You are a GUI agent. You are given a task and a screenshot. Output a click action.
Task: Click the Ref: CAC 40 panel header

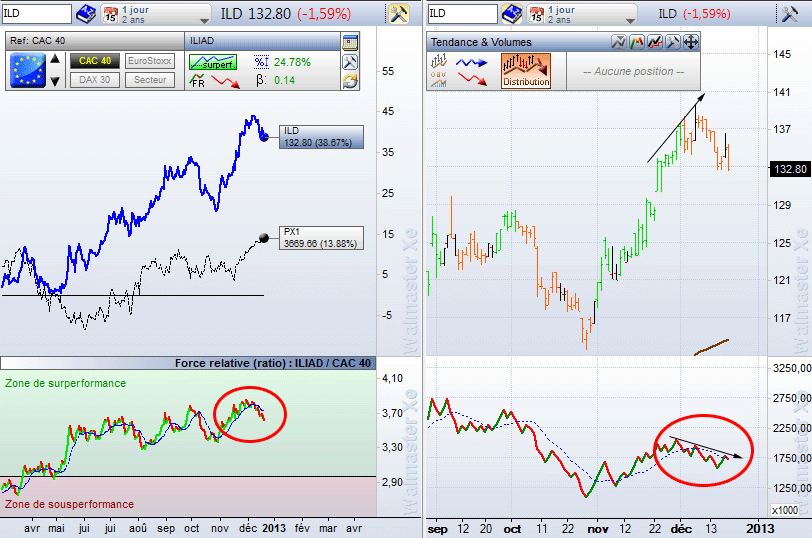95,41
